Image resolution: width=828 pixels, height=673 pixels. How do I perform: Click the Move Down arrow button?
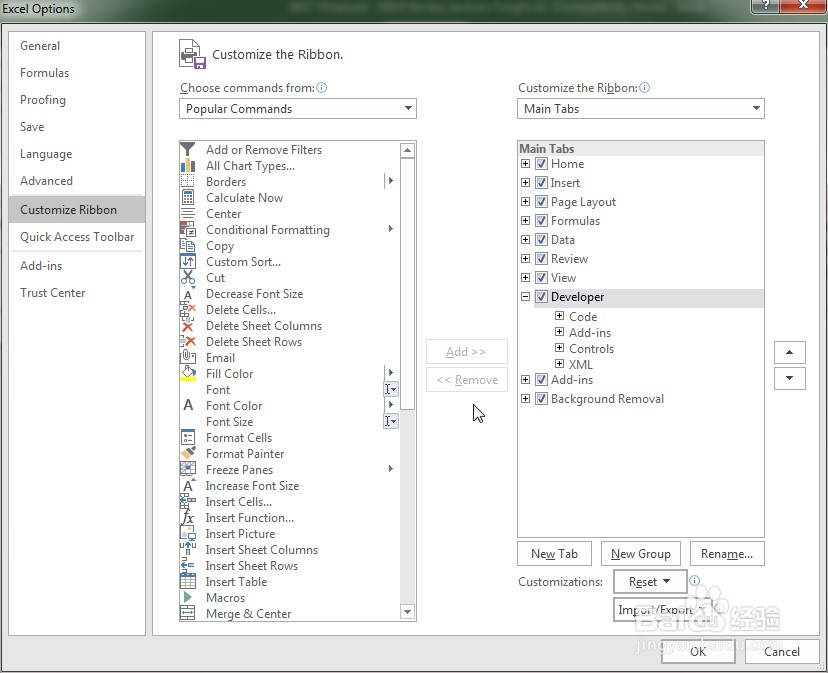pyautogui.click(x=789, y=378)
